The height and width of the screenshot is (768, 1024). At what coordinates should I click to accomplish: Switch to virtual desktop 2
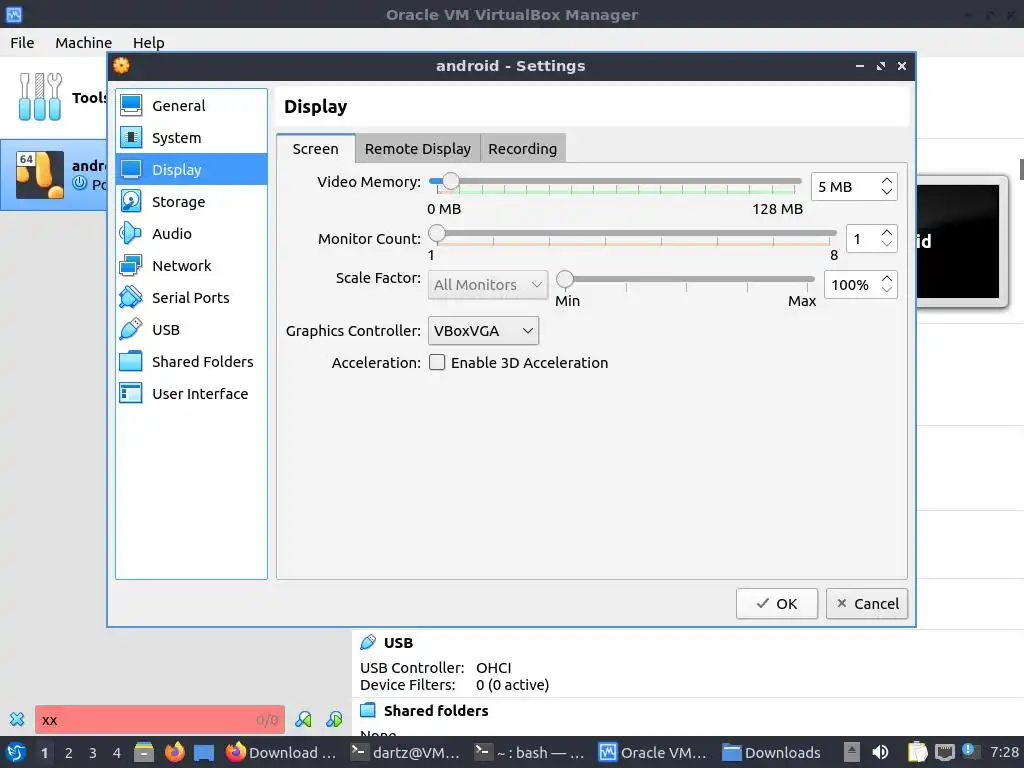(x=69, y=753)
